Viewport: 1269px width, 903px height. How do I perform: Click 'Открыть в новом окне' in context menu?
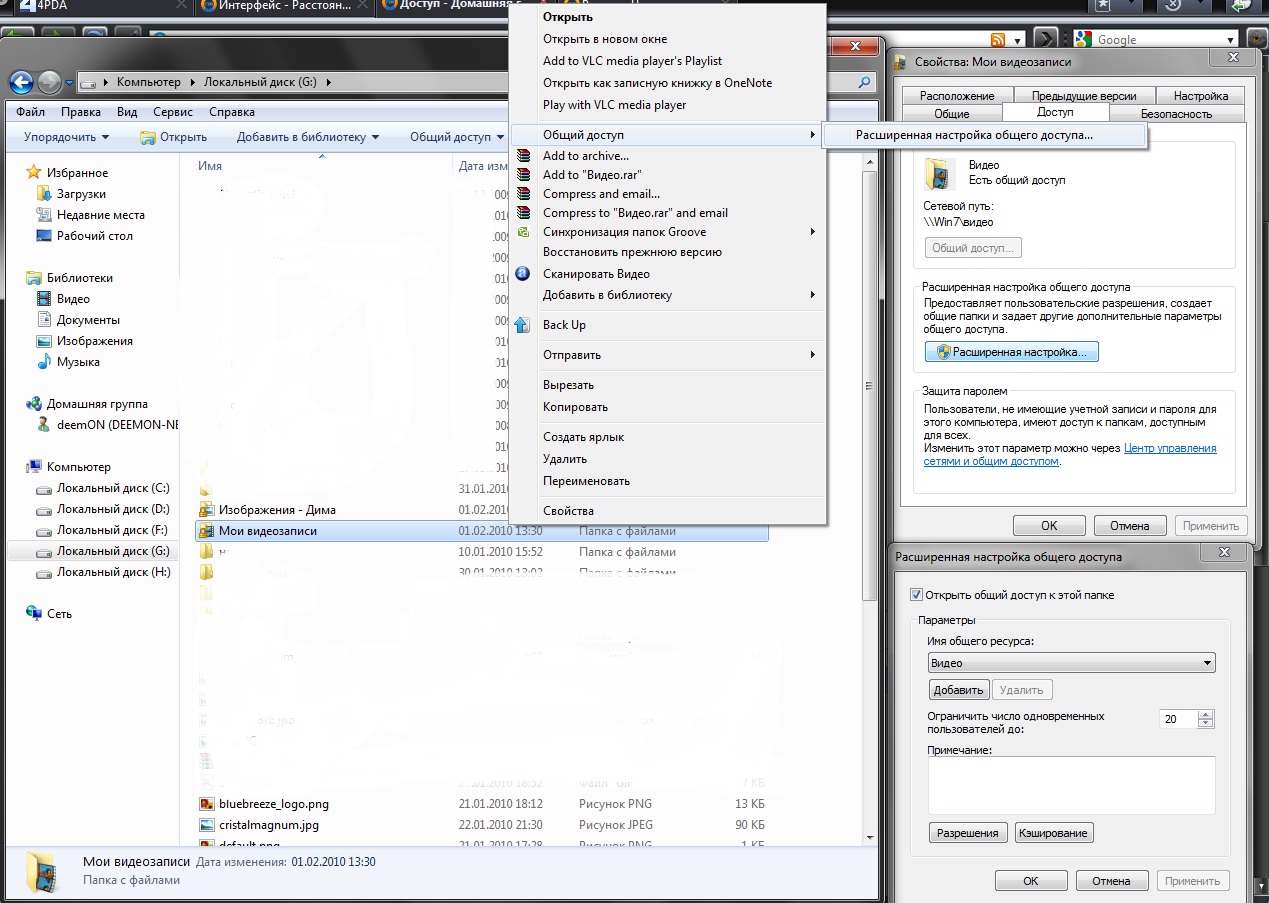(x=604, y=39)
